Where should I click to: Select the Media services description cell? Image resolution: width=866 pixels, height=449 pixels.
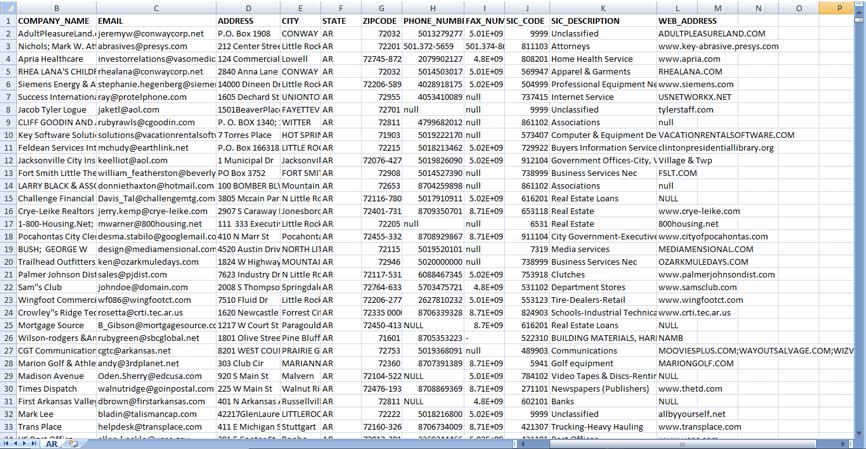click(x=603, y=250)
